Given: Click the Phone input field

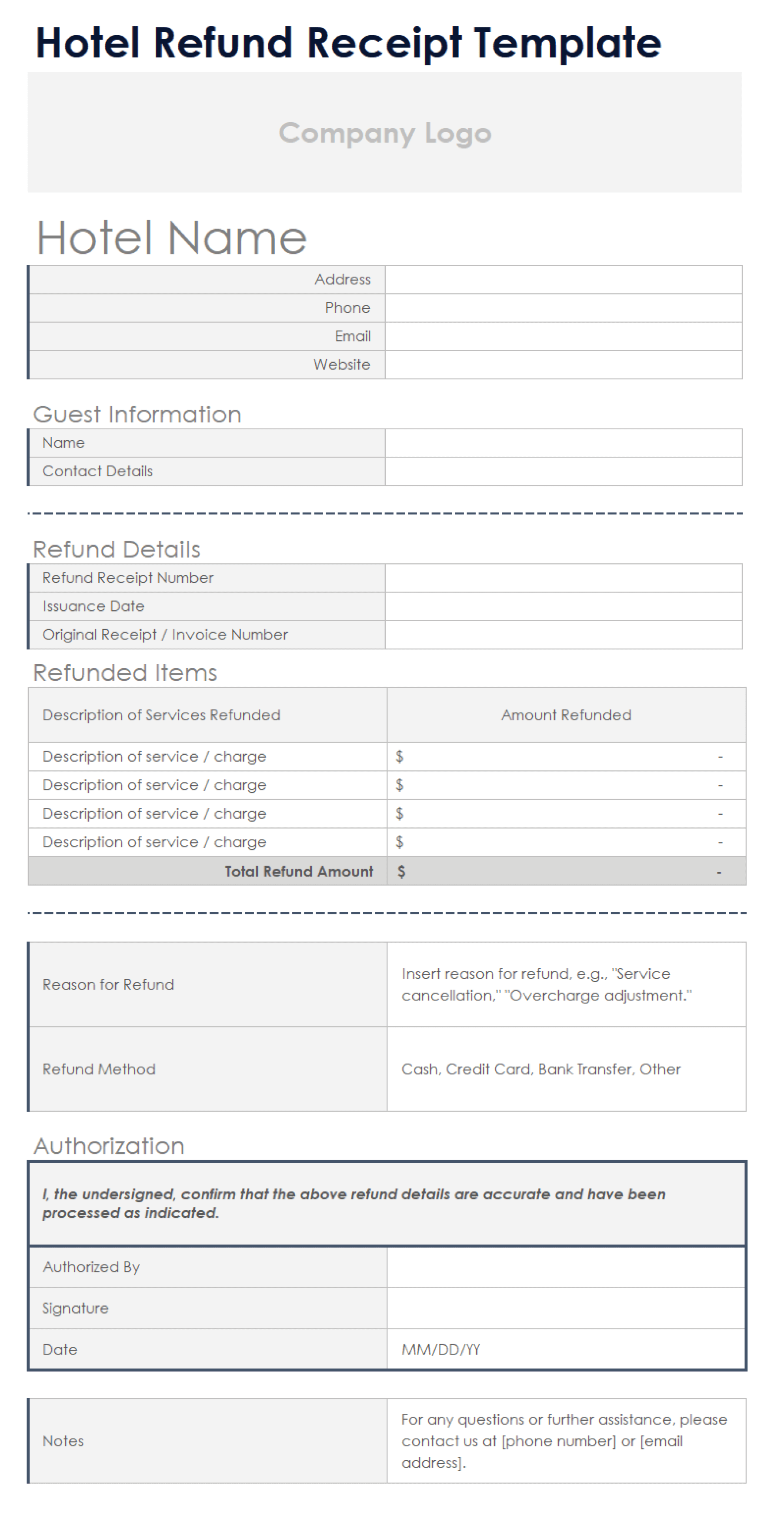Looking at the screenshot, I should [x=563, y=308].
